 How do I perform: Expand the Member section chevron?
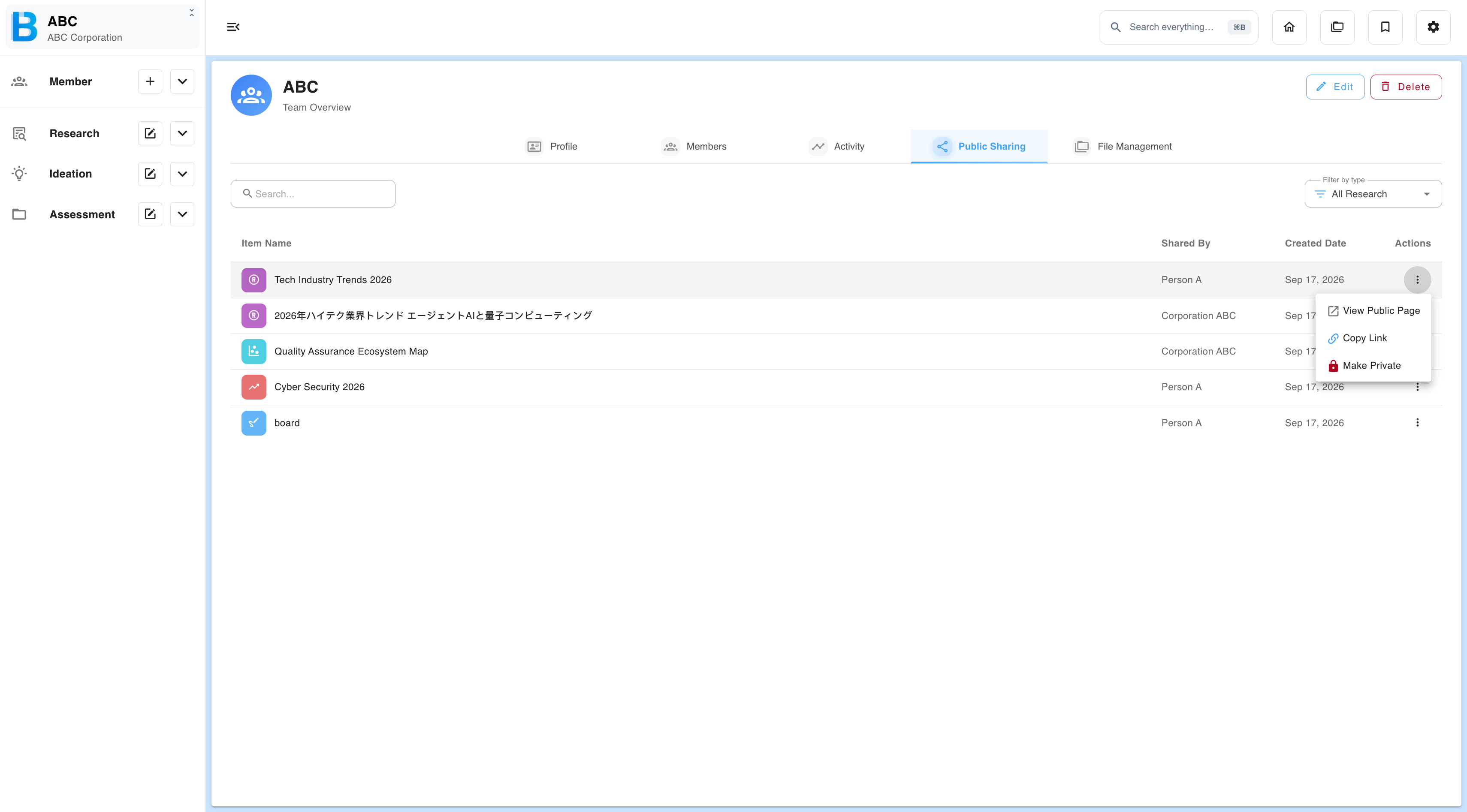pyautogui.click(x=182, y=81)
